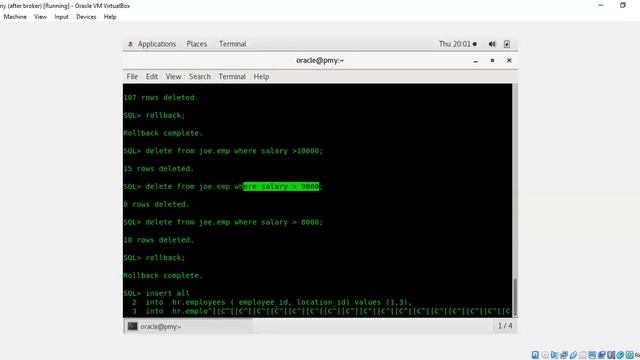Click the Applications foot logo icon

click(x=130, y=44)
